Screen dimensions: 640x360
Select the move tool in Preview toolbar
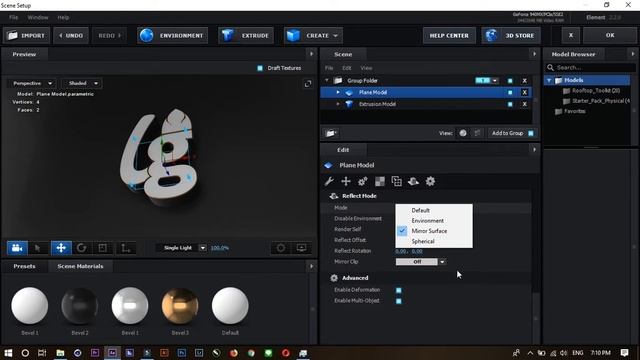(61, 248)
